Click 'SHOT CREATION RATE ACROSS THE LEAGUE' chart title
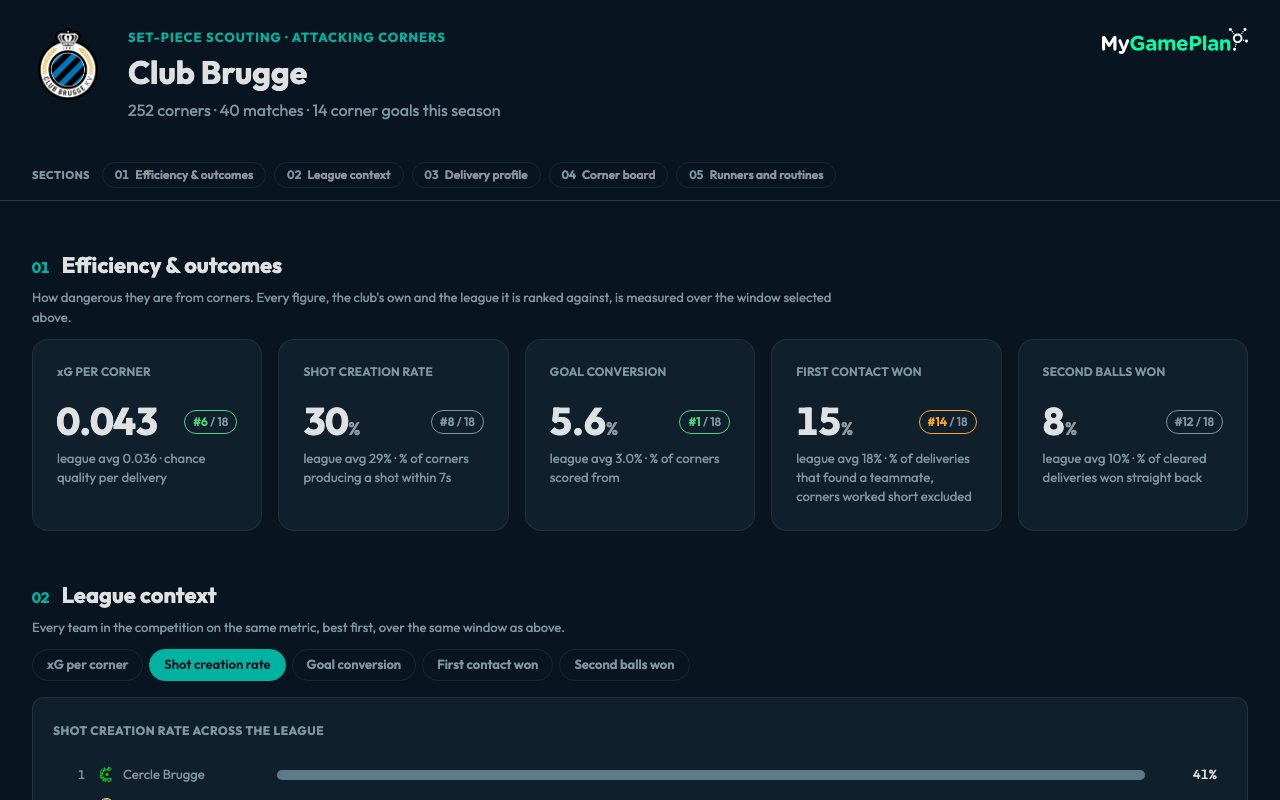Image resolution: width=1280 pixels, height=800 pixels. [x=188, y=731]
